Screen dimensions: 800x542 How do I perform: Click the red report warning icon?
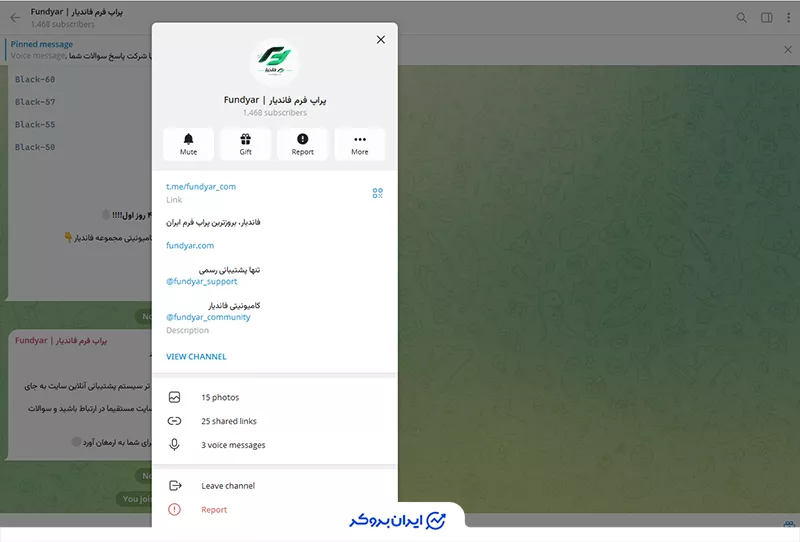(x=174, y=509)
